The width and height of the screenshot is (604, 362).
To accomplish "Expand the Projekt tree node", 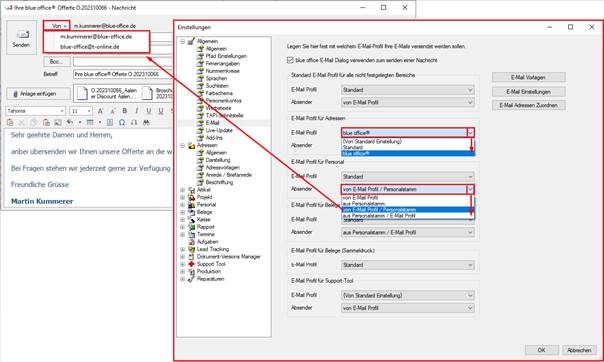I will pyautogui.click(x=183, y=197).
